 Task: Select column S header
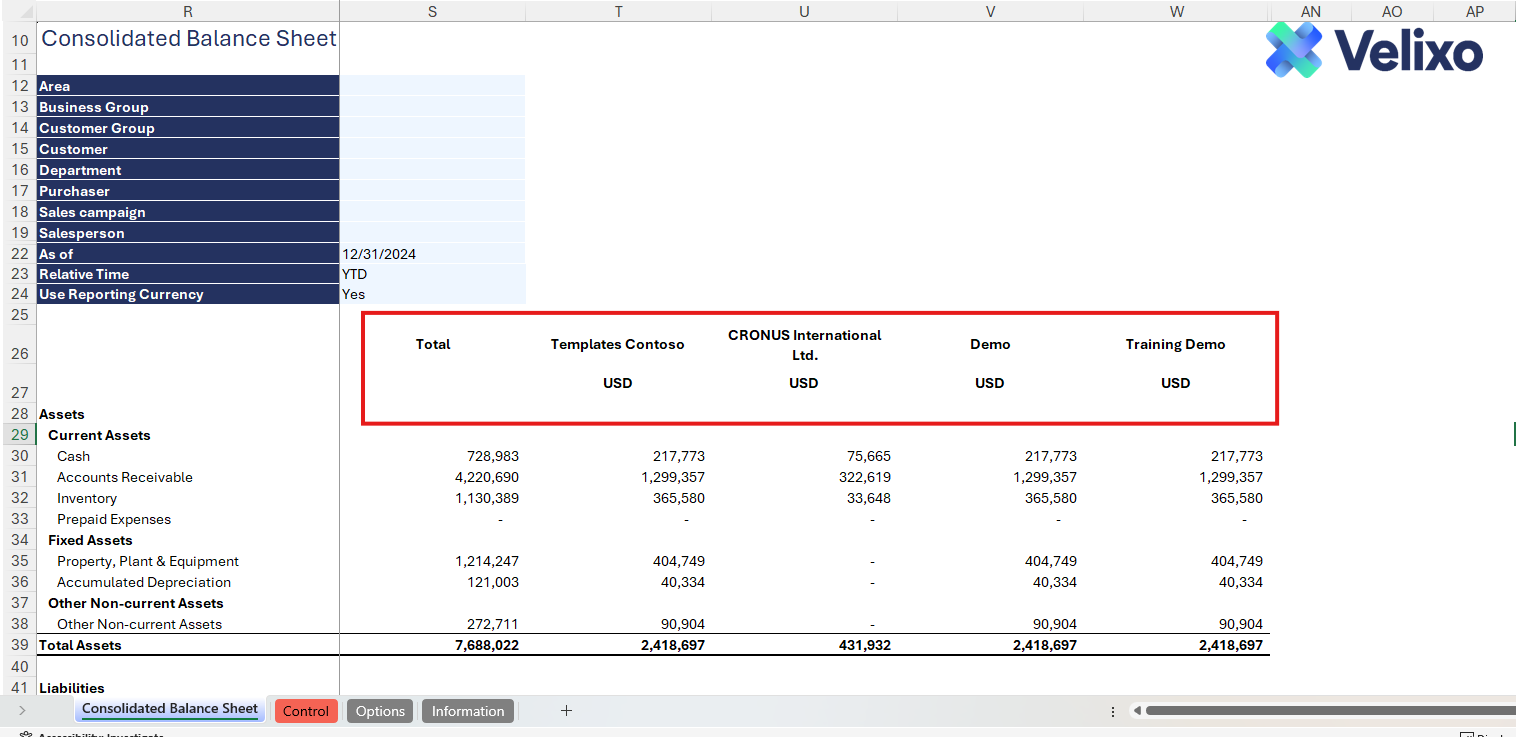(x=432, y=11)
